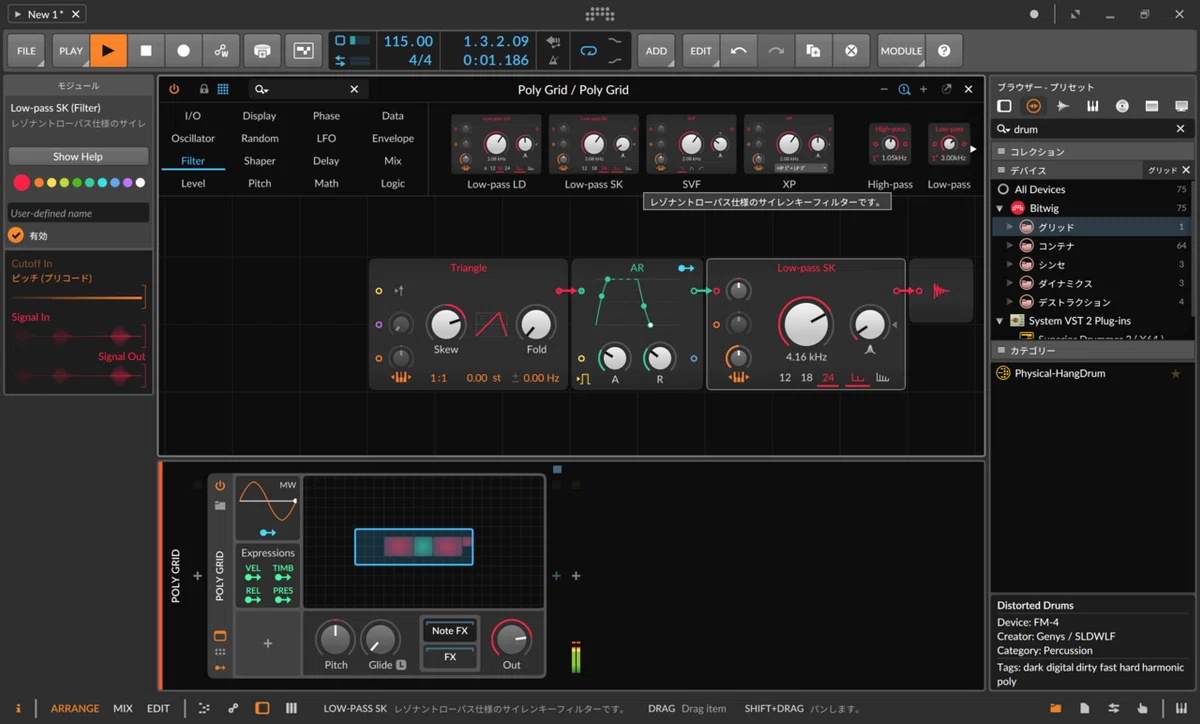Click the undo arrow in the toolbar

738,51
